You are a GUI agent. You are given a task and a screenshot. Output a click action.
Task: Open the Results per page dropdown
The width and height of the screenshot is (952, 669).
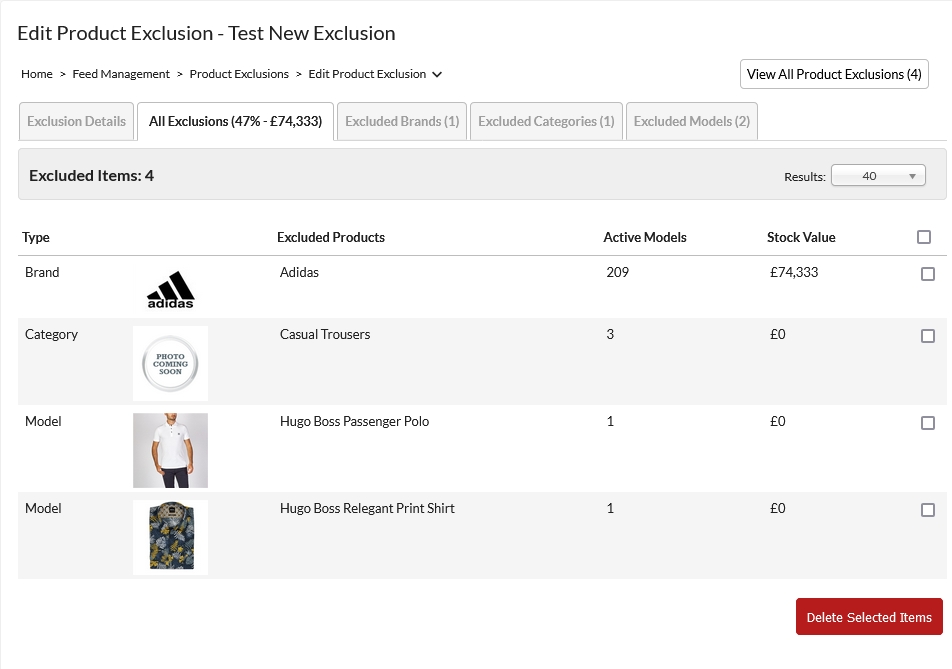point(878,176)
